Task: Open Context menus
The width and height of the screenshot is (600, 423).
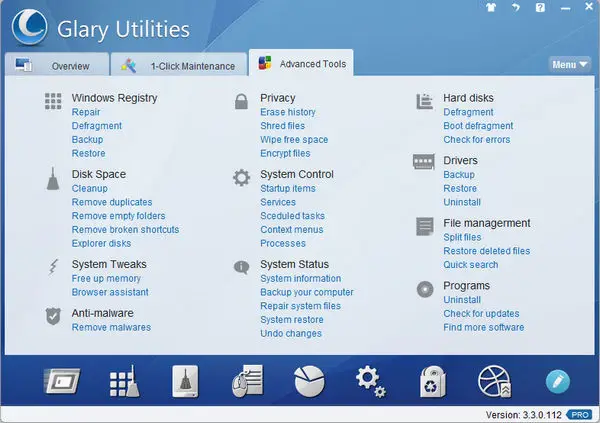Action: [292, 230]
